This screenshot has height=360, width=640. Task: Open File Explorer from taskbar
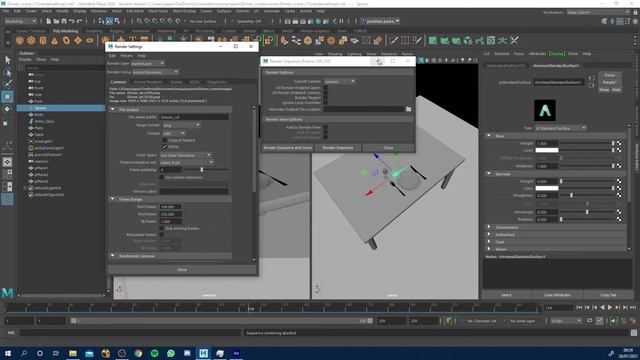tap(73, 353)
